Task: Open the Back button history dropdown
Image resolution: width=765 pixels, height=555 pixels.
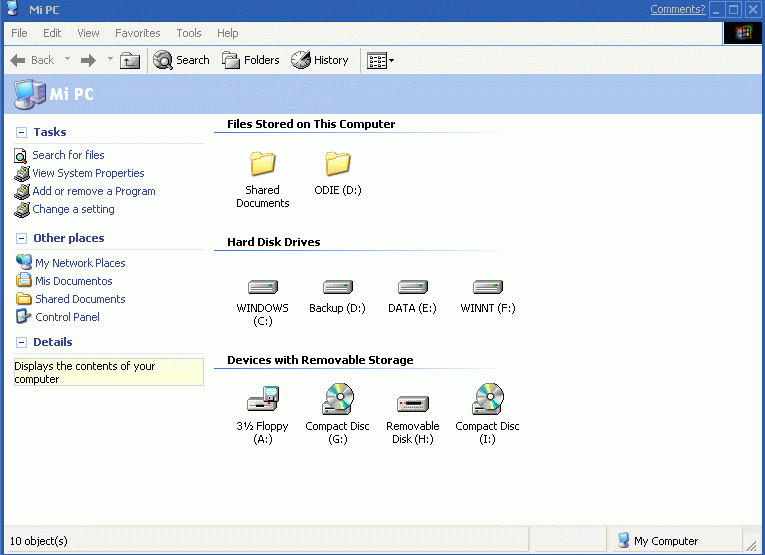Action: point(67,59)
